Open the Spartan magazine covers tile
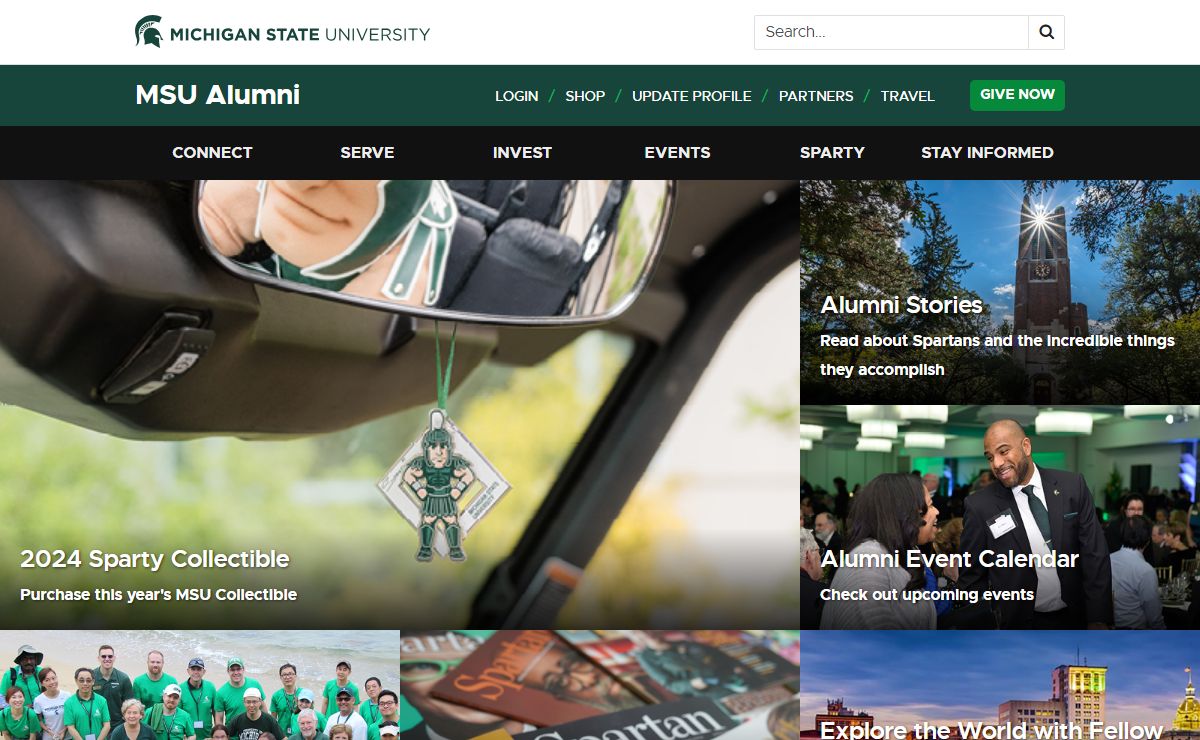The image size is (1200, 740). click(x=600, y=685)
